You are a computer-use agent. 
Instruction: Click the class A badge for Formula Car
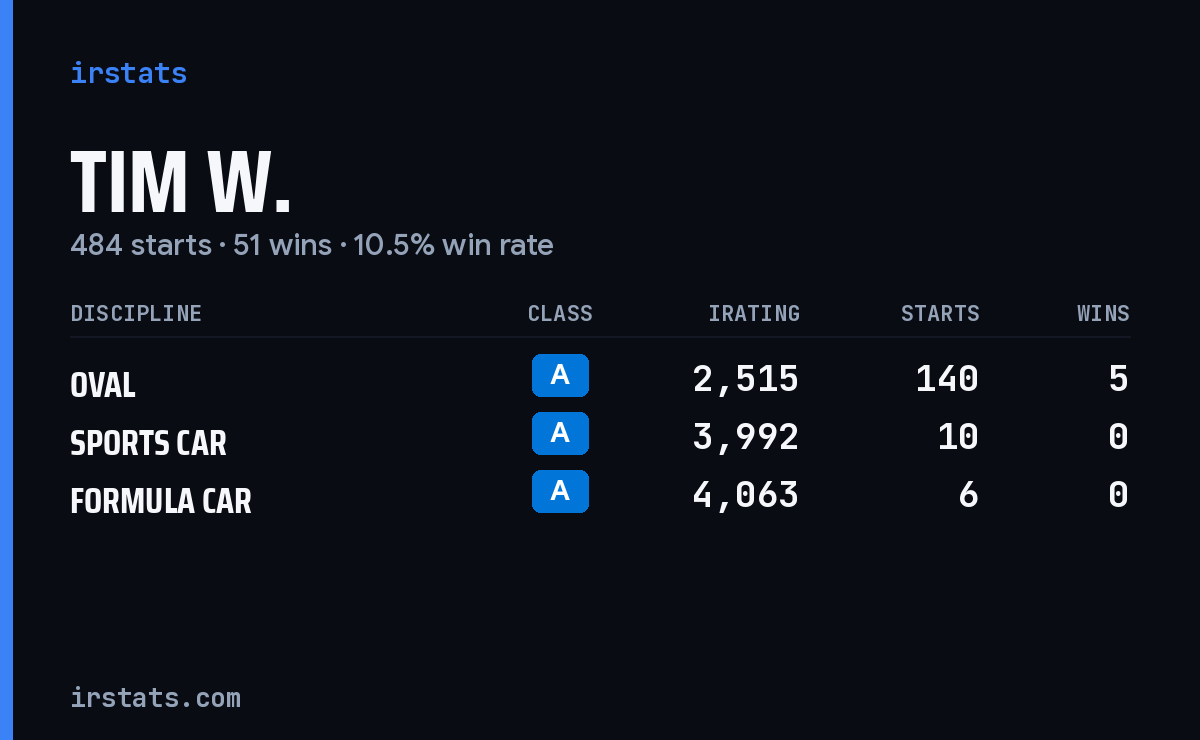[560, 491]
